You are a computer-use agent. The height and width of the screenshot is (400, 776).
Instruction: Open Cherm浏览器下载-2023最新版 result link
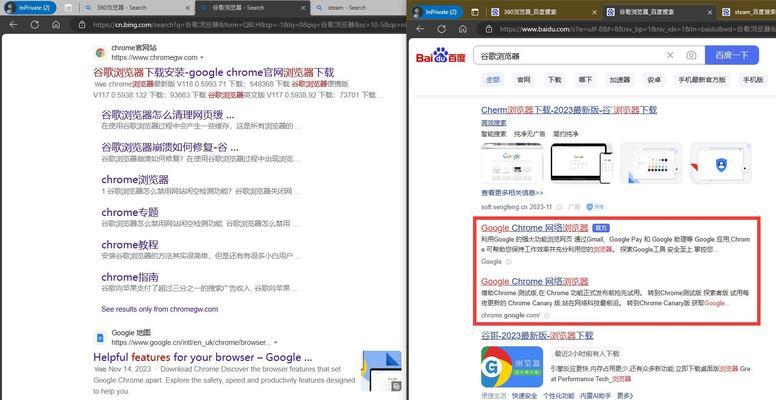click(569, 110)
